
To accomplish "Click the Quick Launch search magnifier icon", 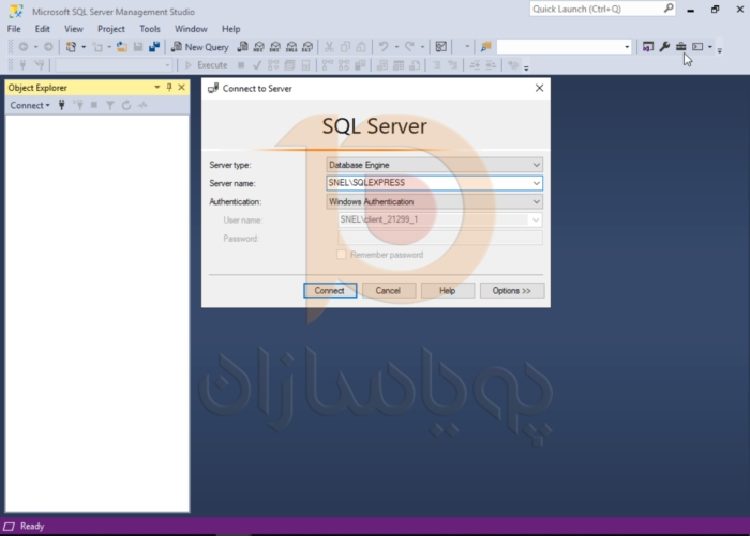I will point(669,9).
